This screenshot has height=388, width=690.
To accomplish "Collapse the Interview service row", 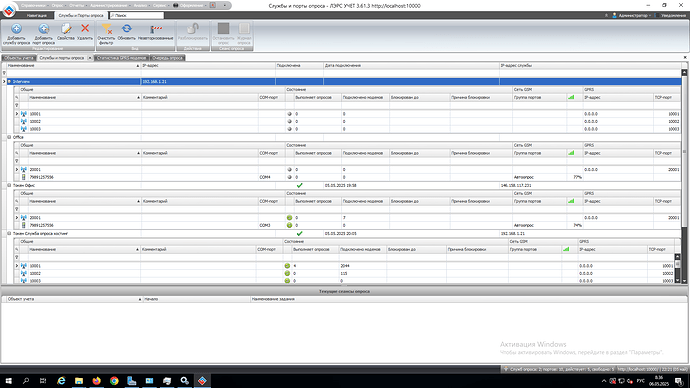I will (9, 81).
